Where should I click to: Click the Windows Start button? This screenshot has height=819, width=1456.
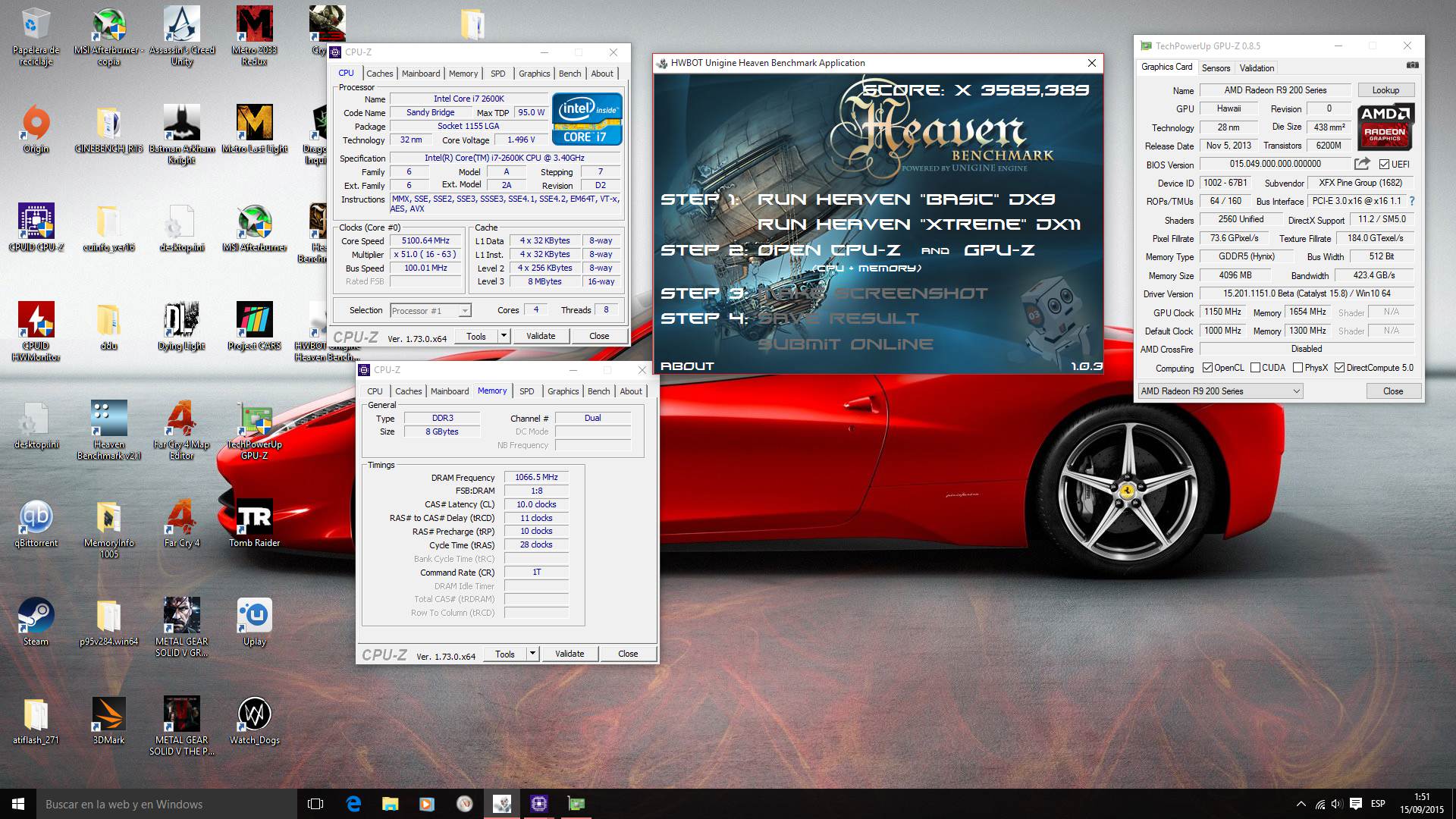[x=18, y=804]
